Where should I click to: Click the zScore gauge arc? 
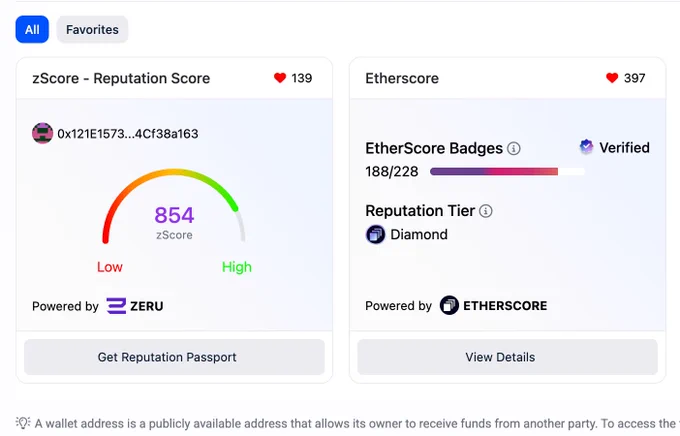(174, 205)
